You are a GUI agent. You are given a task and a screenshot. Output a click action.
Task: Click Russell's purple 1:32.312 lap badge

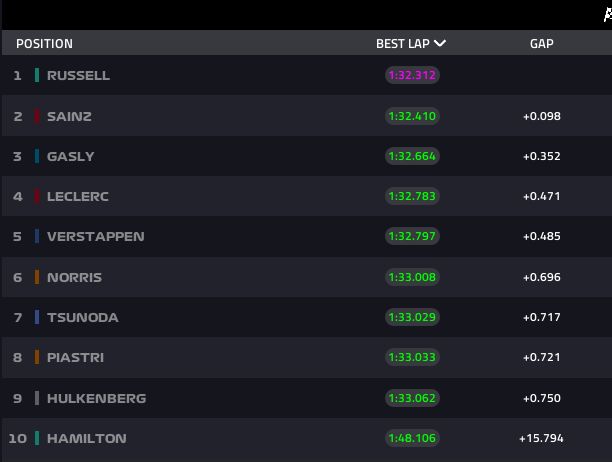click(412, 75)
